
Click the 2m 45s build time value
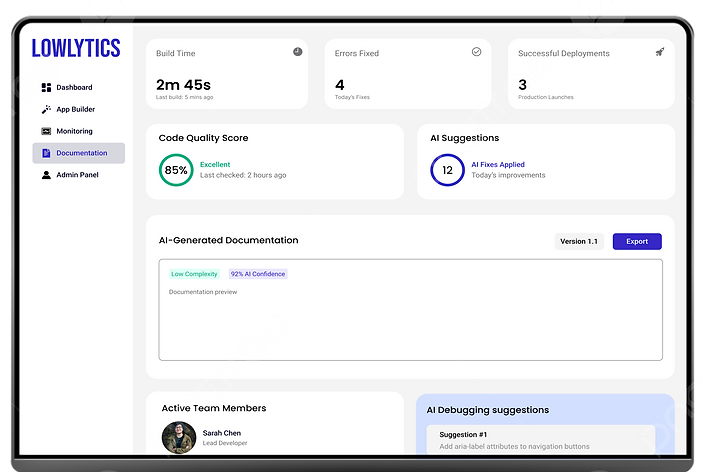point(183,85)
